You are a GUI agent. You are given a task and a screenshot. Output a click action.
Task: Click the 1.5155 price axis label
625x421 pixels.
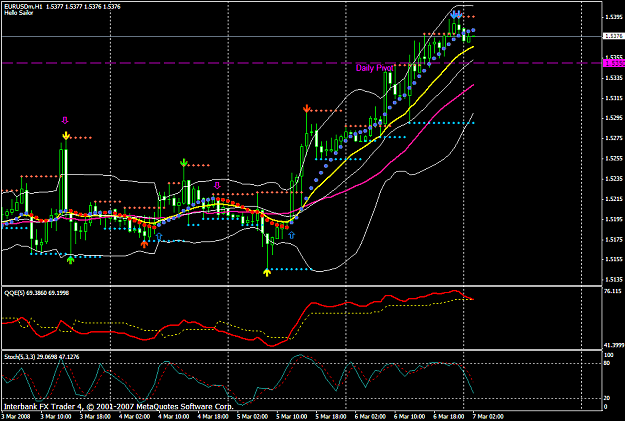(614, 260)
